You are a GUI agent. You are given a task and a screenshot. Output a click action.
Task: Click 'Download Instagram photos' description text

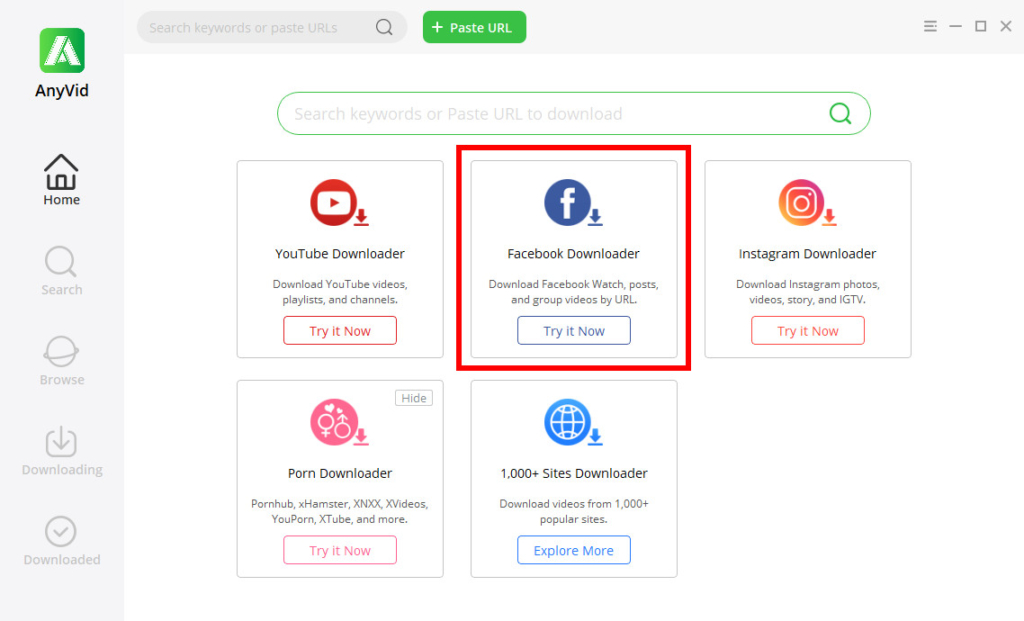(807, 292)
